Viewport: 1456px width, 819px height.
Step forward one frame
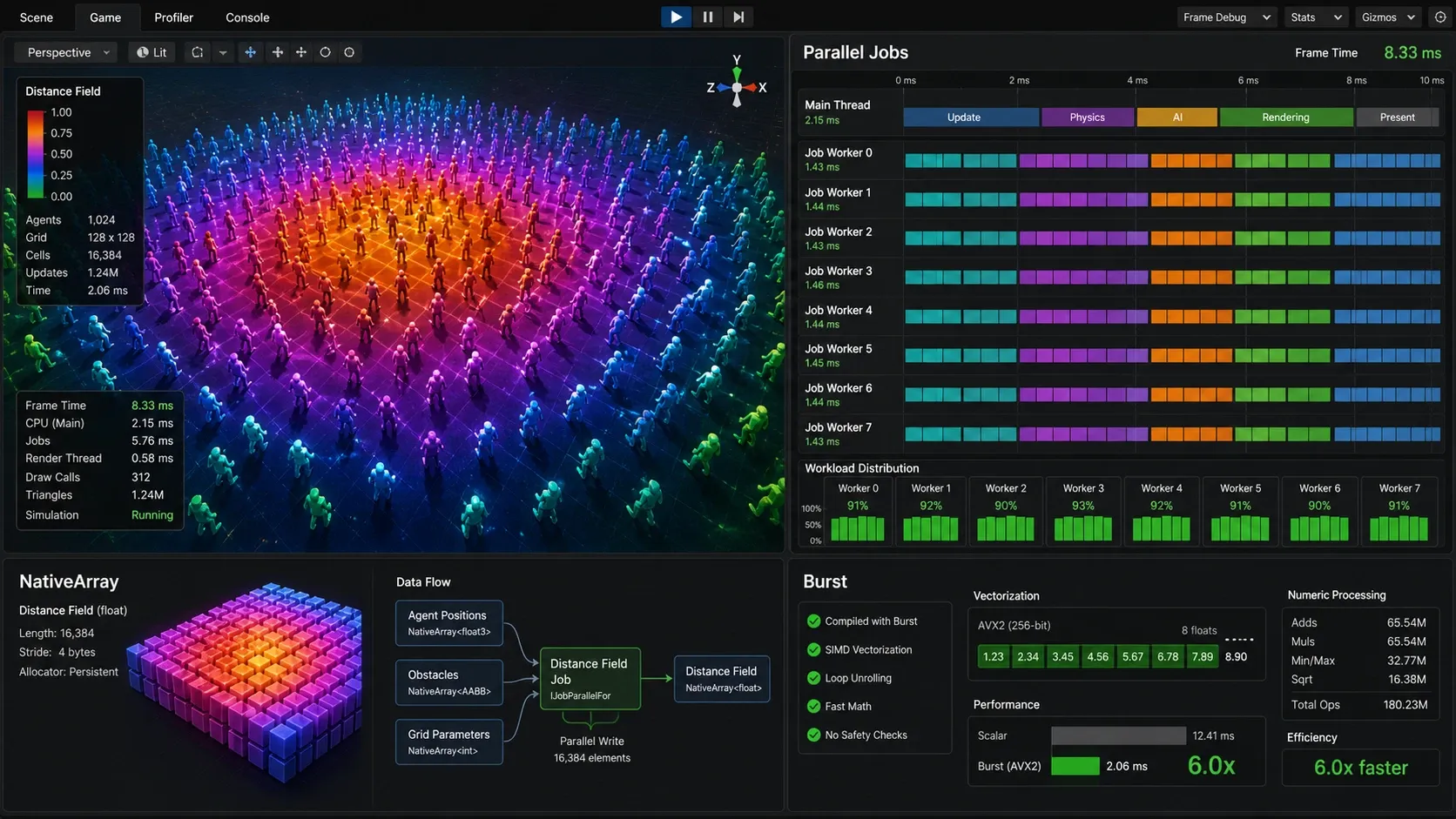coord(738,17)
